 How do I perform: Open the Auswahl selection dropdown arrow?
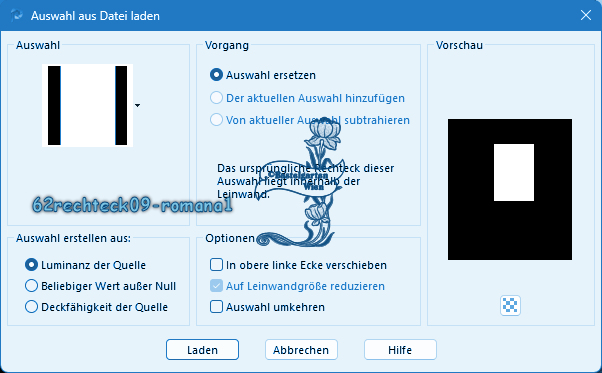(137, 105)
